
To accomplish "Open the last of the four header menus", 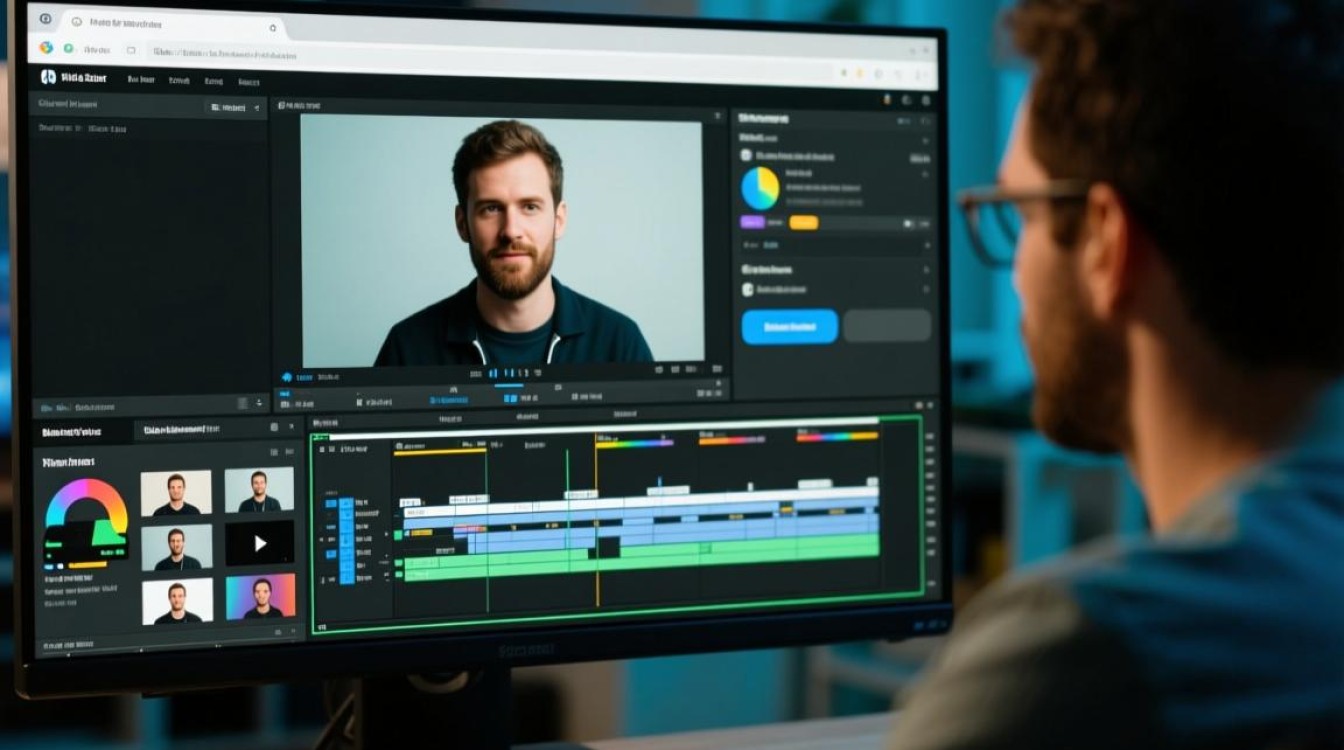I will coord(247,81).
